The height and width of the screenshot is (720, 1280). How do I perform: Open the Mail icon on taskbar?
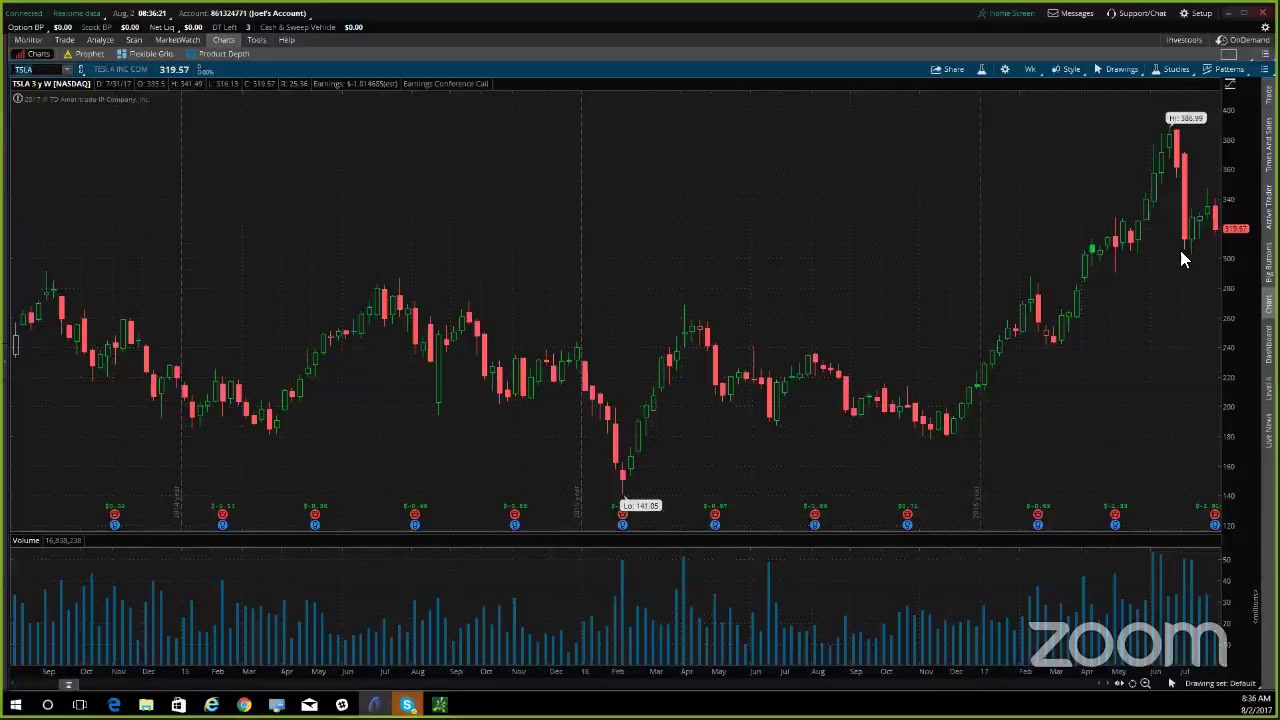click(309, 706)
